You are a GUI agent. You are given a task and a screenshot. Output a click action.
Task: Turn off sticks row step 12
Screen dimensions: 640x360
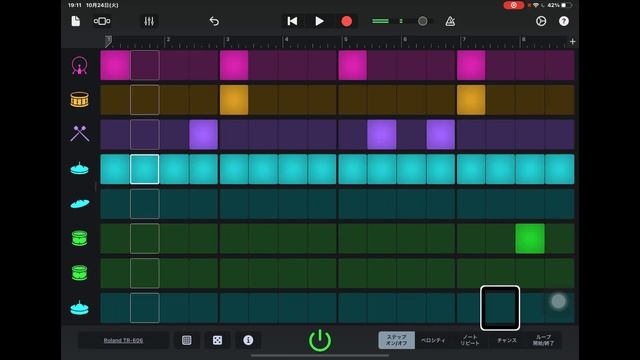coord(441,134)
